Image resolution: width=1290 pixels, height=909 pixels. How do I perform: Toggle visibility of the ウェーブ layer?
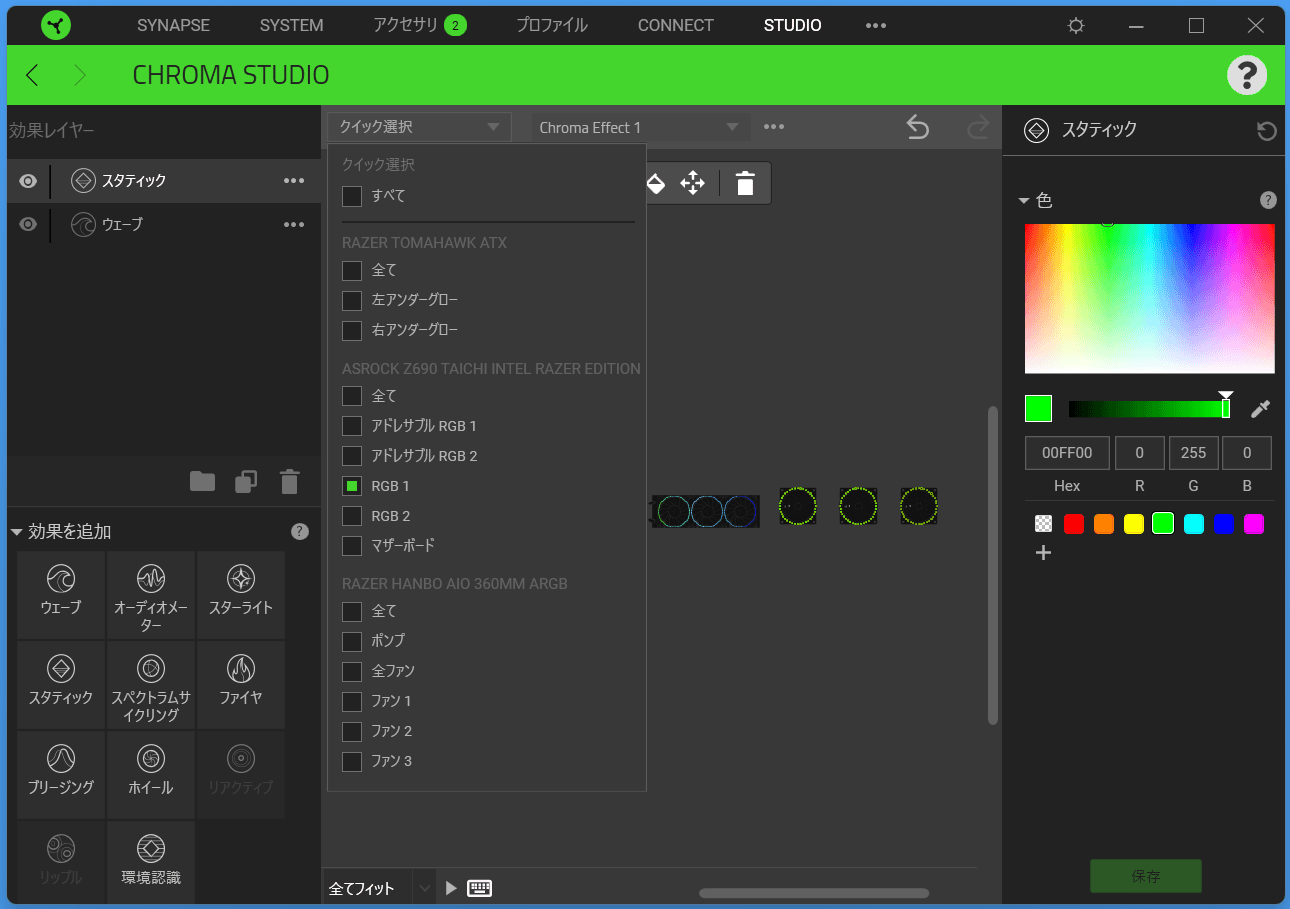pyautogui.click(x=28, y=224)
